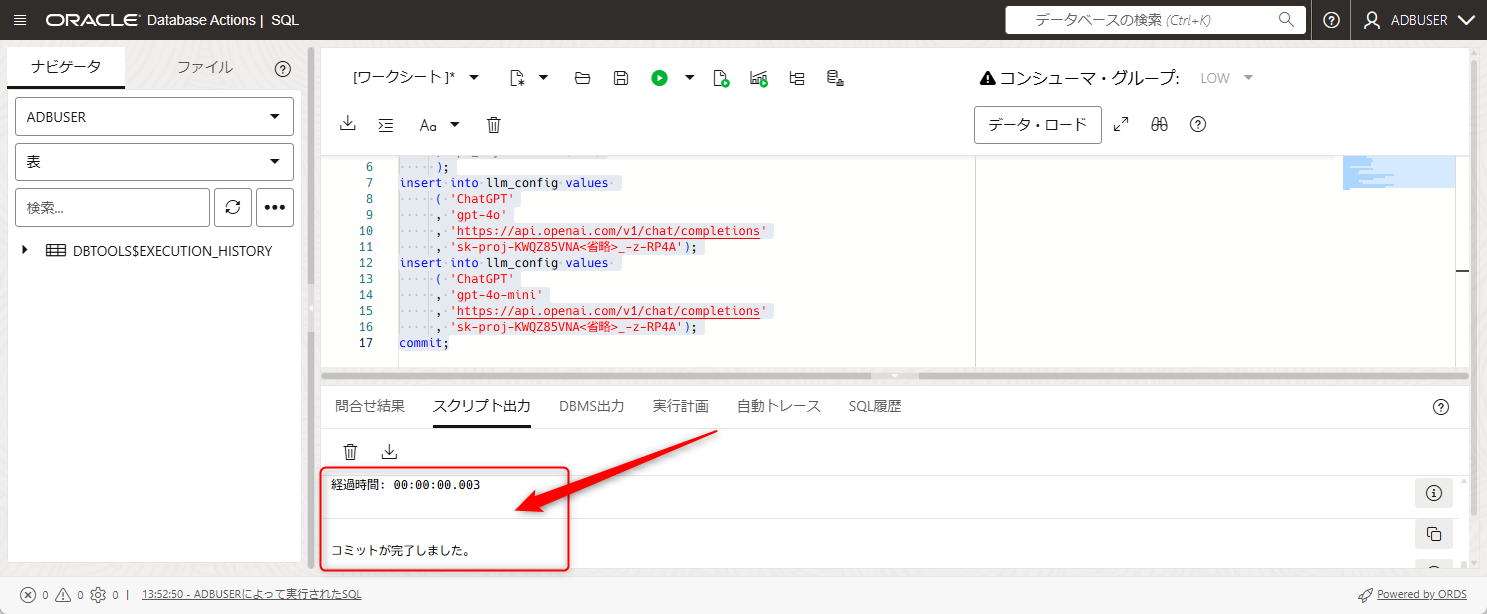The image size is (1487, 614).
Task: Run the statement with the green play button
Action: (x=659, y=77)
